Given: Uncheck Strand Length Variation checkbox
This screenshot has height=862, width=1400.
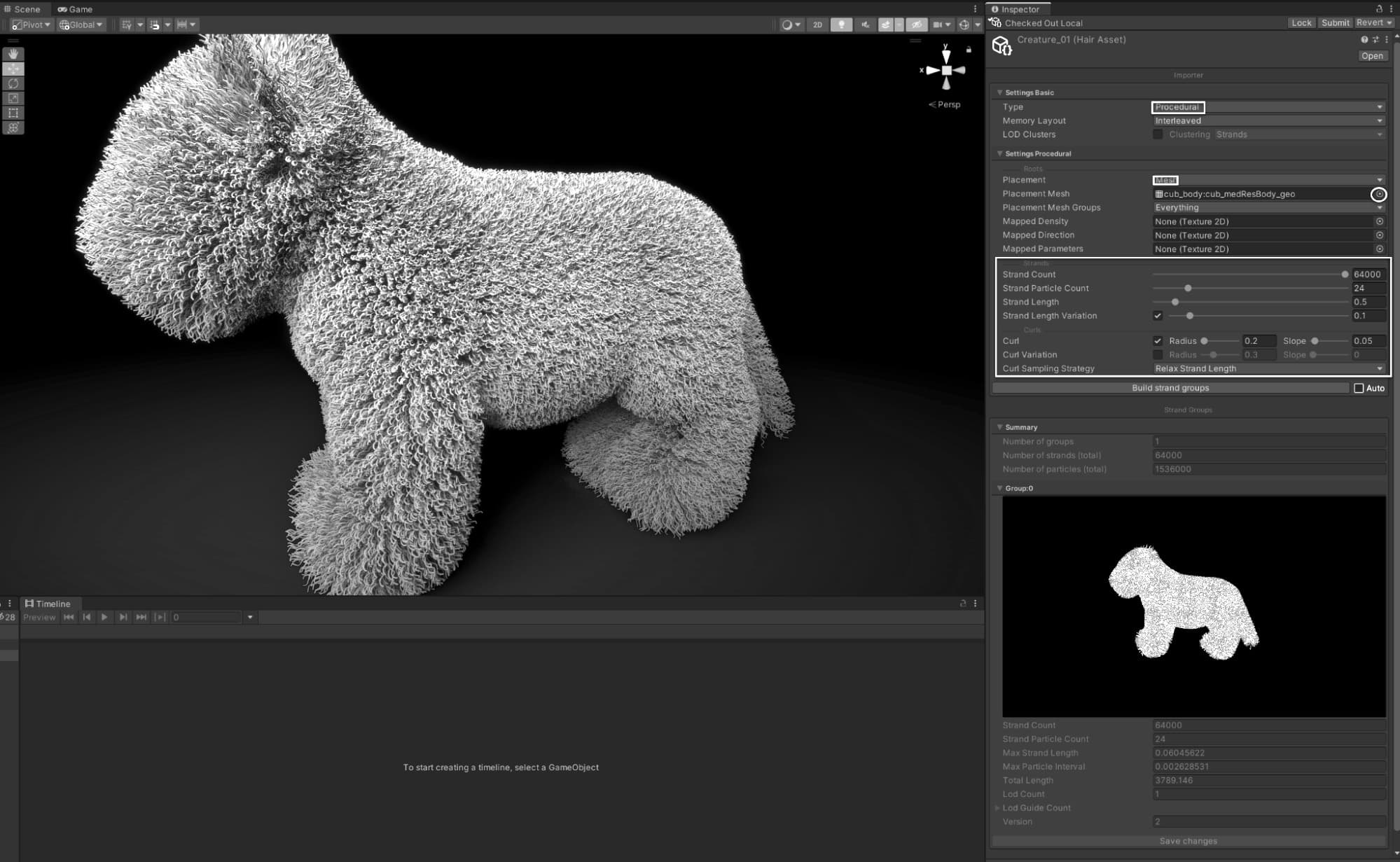Looking at the screenshot, I should [1158, 316].
